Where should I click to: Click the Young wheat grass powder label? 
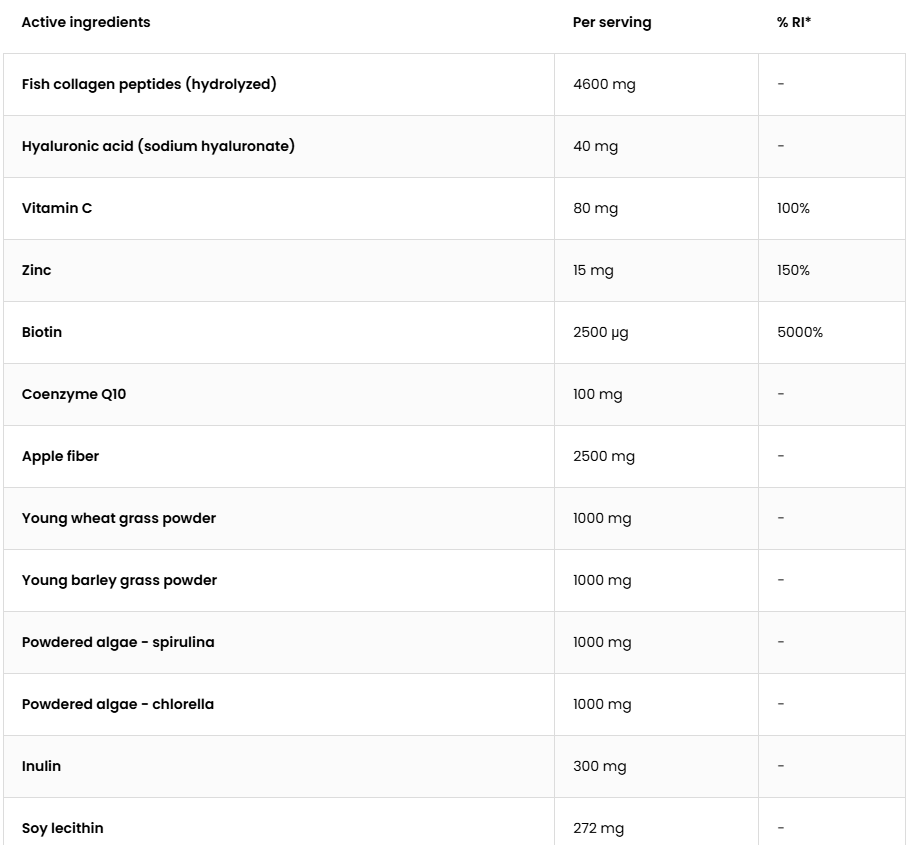pos(118,519)
